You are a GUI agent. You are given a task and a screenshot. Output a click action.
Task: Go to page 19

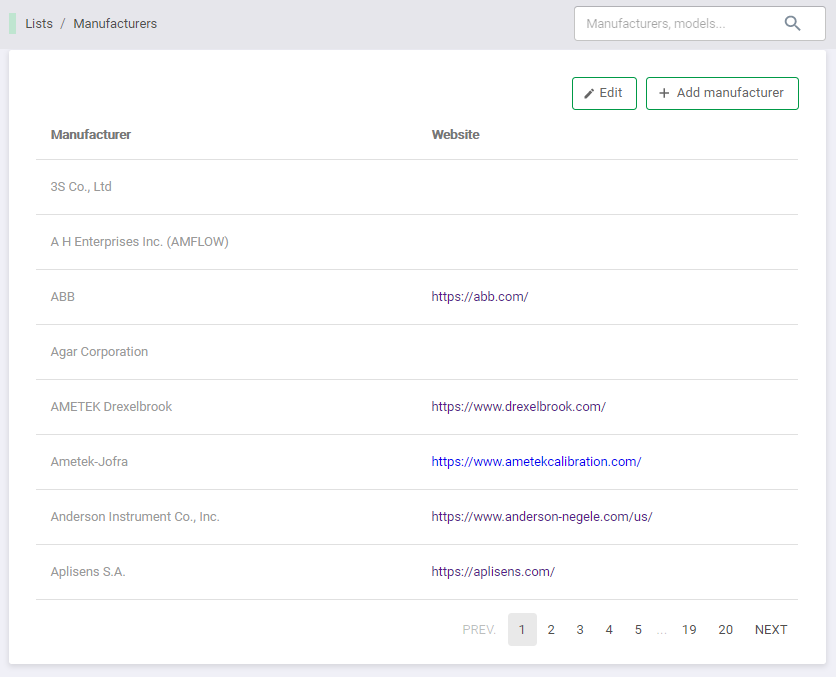tap(689, 630)
